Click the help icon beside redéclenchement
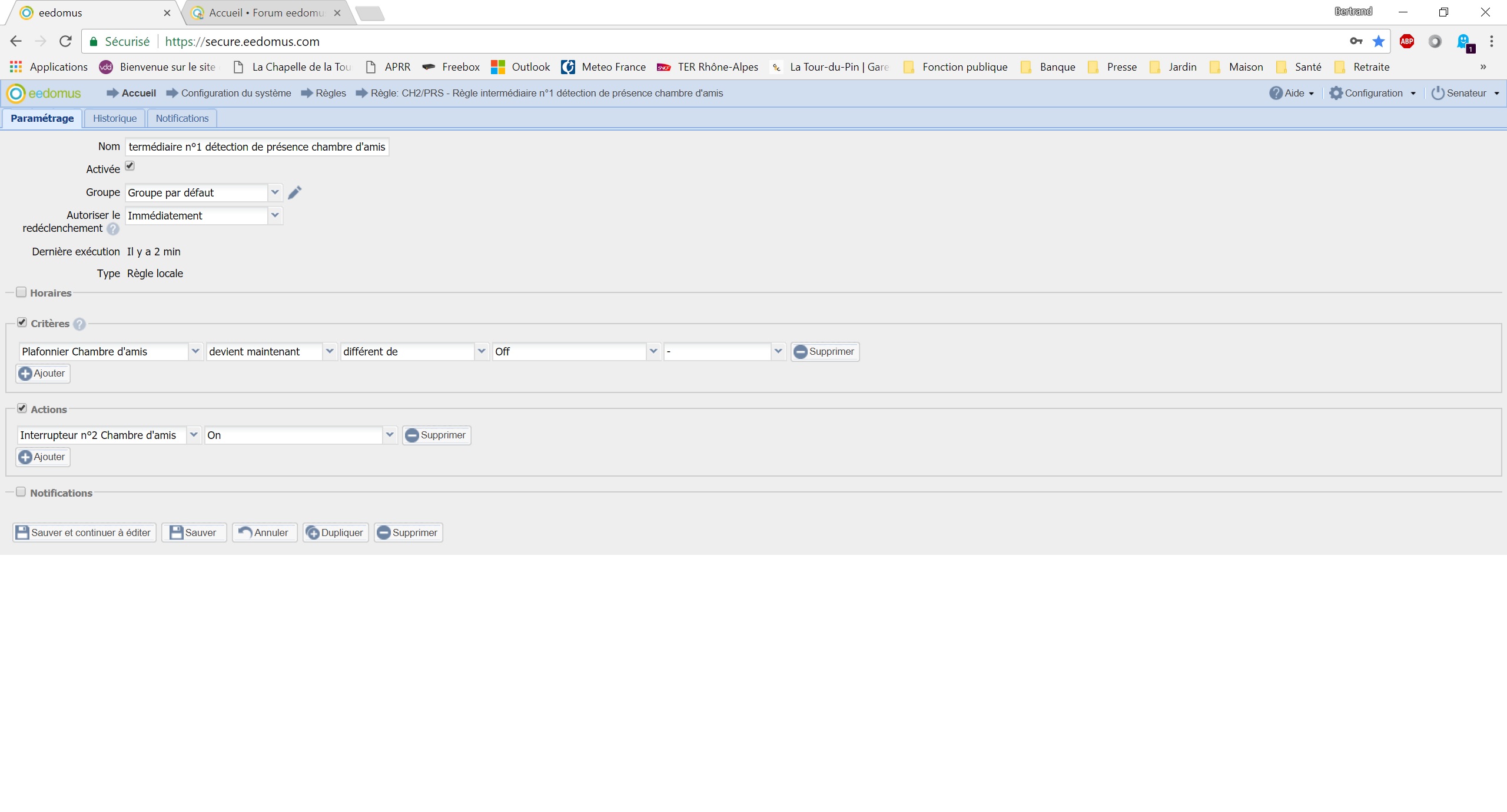Image resolution: width=1507 pixels, height=812 pixels. click(x=113, y=229)
